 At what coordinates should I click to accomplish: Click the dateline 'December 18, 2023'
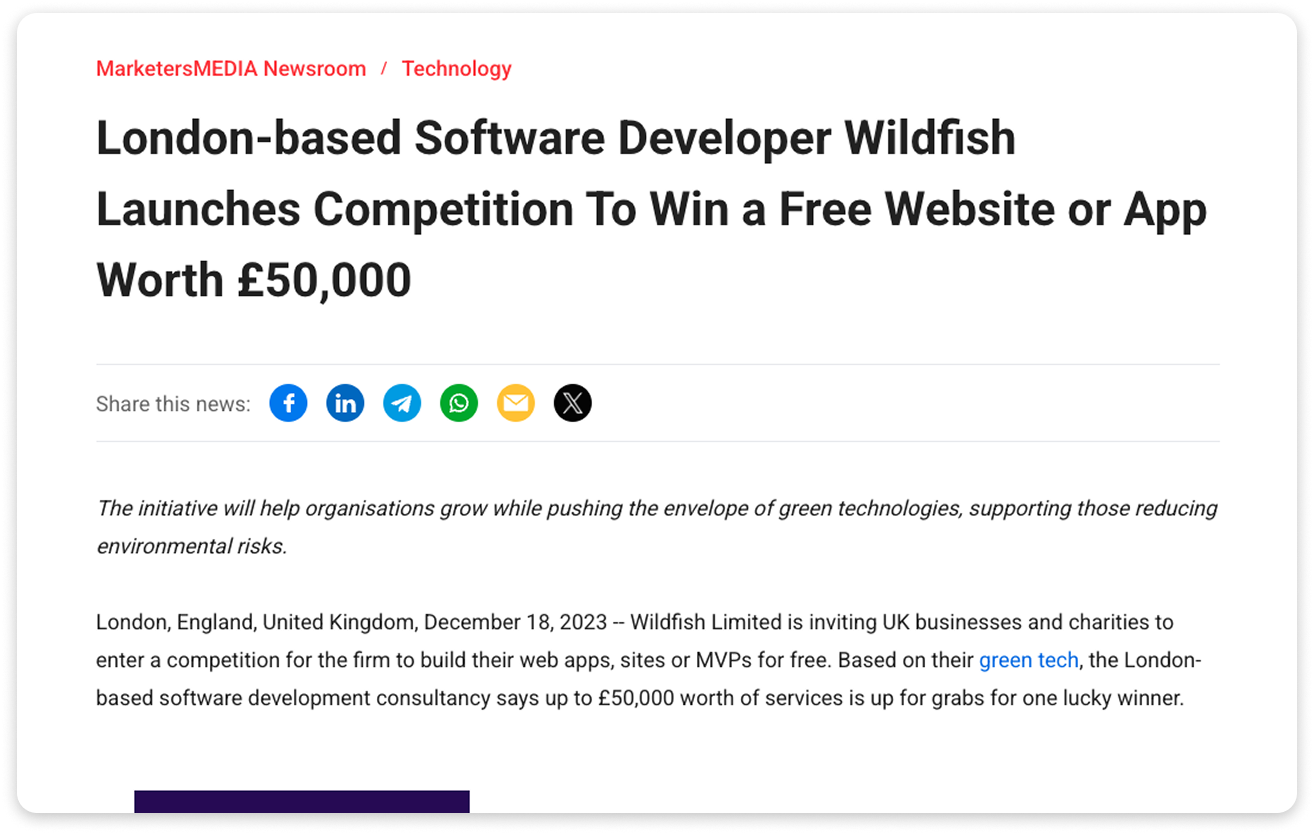(x=516, y=622)
